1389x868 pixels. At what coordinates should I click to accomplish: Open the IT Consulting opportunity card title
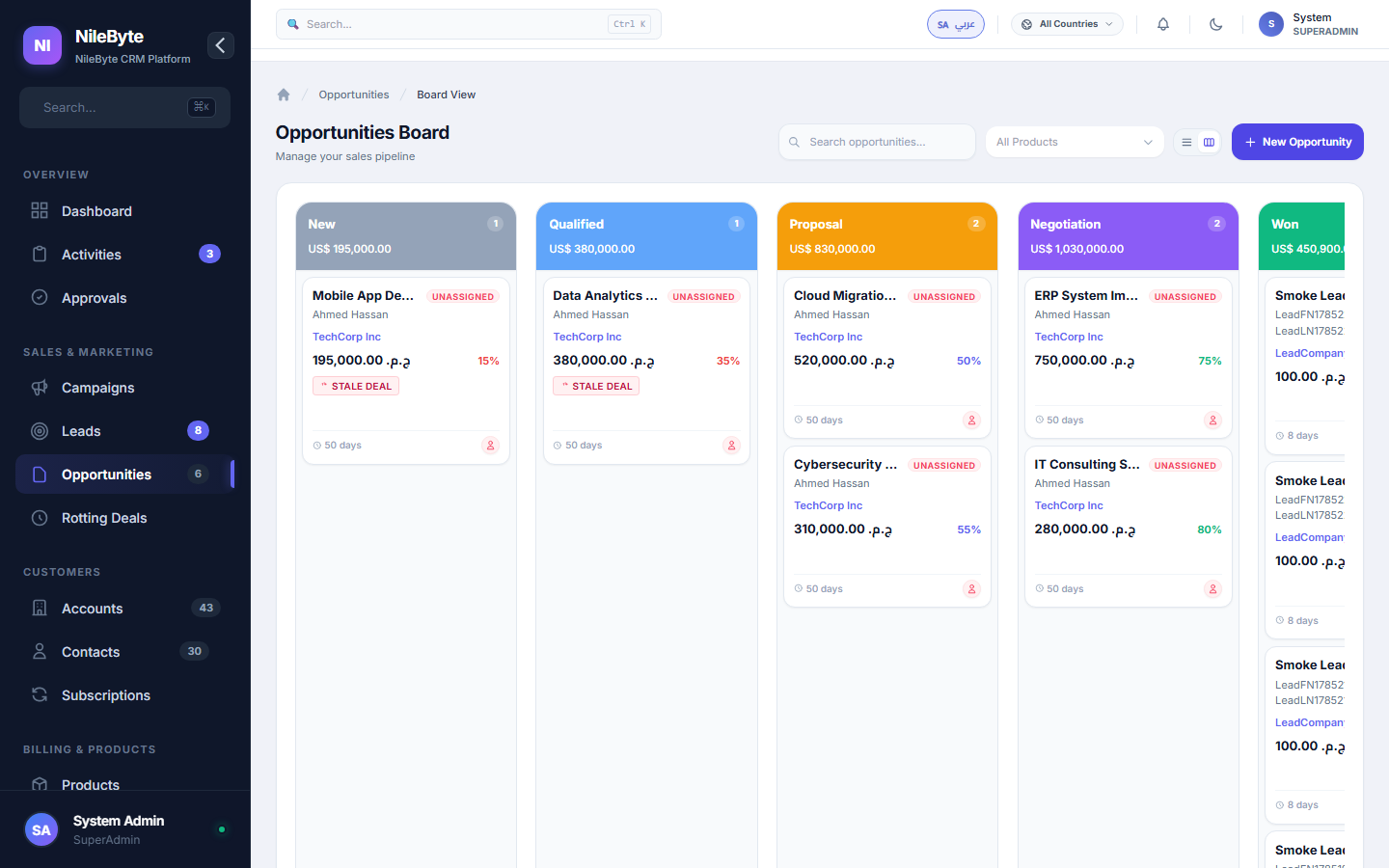click(1087, 465)
